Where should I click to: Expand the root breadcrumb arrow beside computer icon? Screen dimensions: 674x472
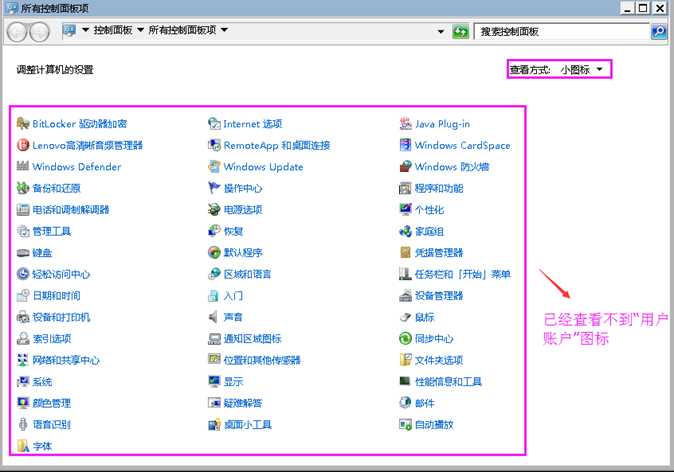(x=85, y=30)
